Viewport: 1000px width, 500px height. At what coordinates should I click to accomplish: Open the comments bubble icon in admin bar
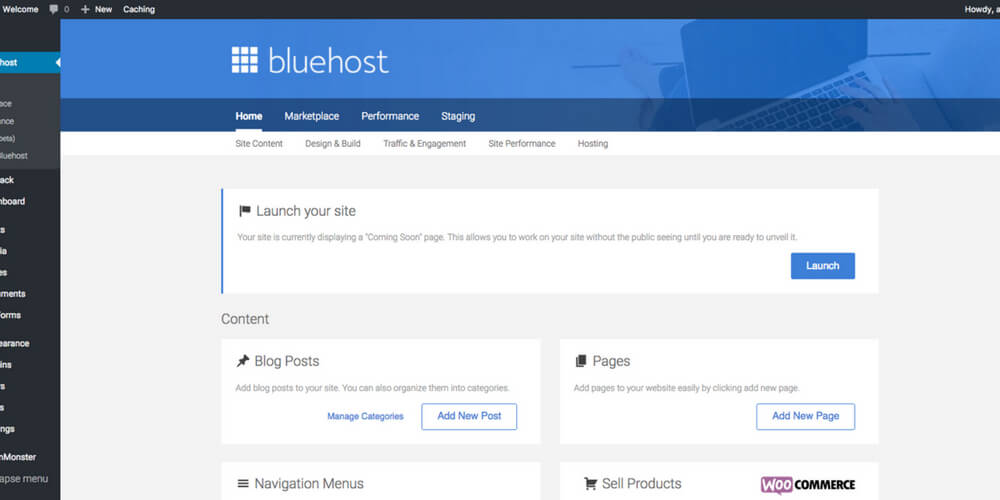(x=54, y=9)
